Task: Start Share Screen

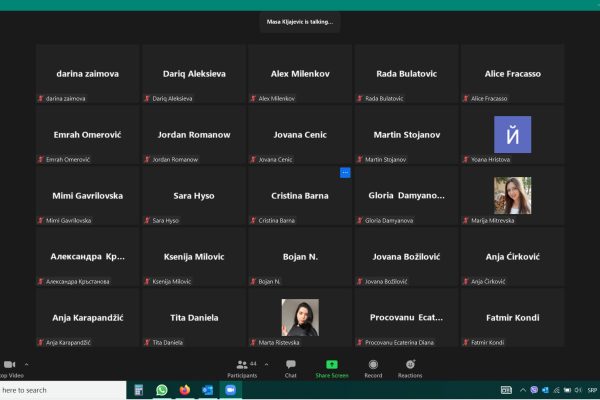Action: [x=332, y=369]
